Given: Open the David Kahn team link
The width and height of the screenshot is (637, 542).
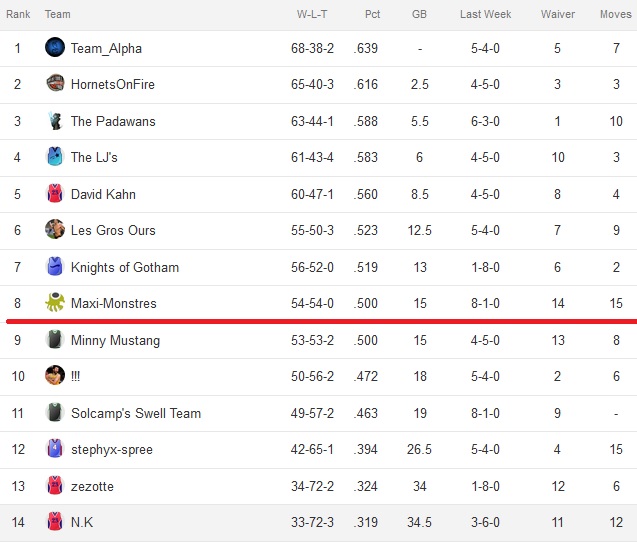Looking at the screenshot, I should [x=103, y=194].
